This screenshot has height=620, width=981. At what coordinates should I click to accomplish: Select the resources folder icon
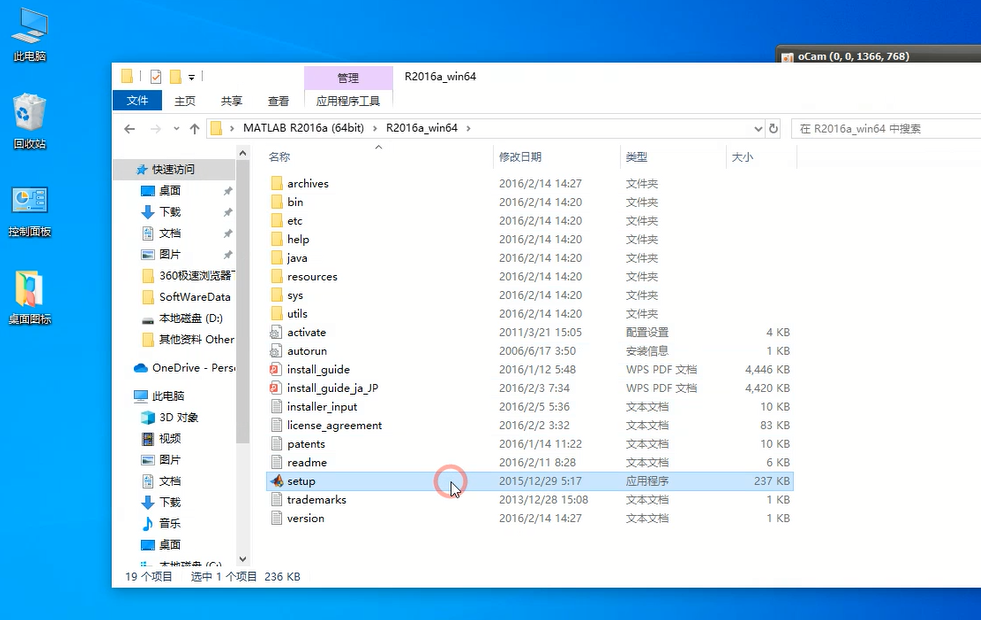coord(277,277)
